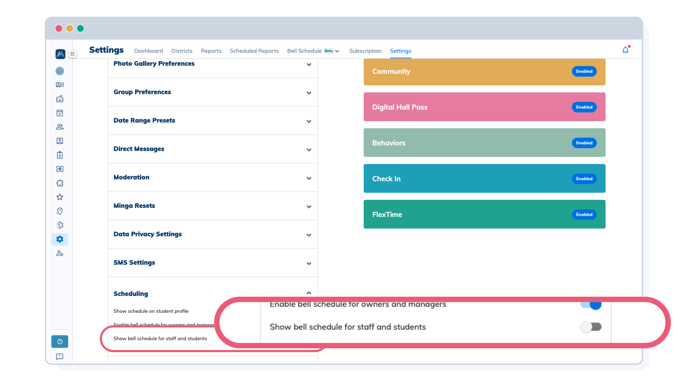Collapse the Scheduling section chevron
The height and width of the screenshot is (387, 688).
point(309,293)
